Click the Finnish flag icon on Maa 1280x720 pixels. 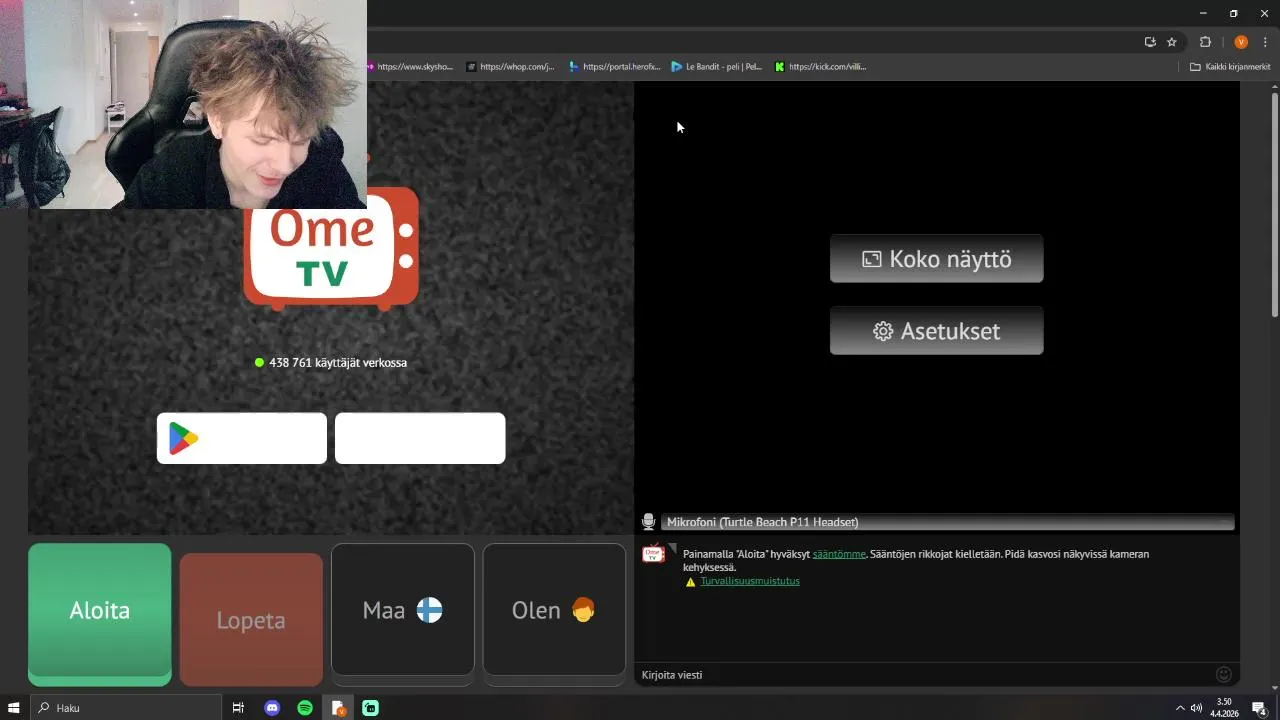429,610
